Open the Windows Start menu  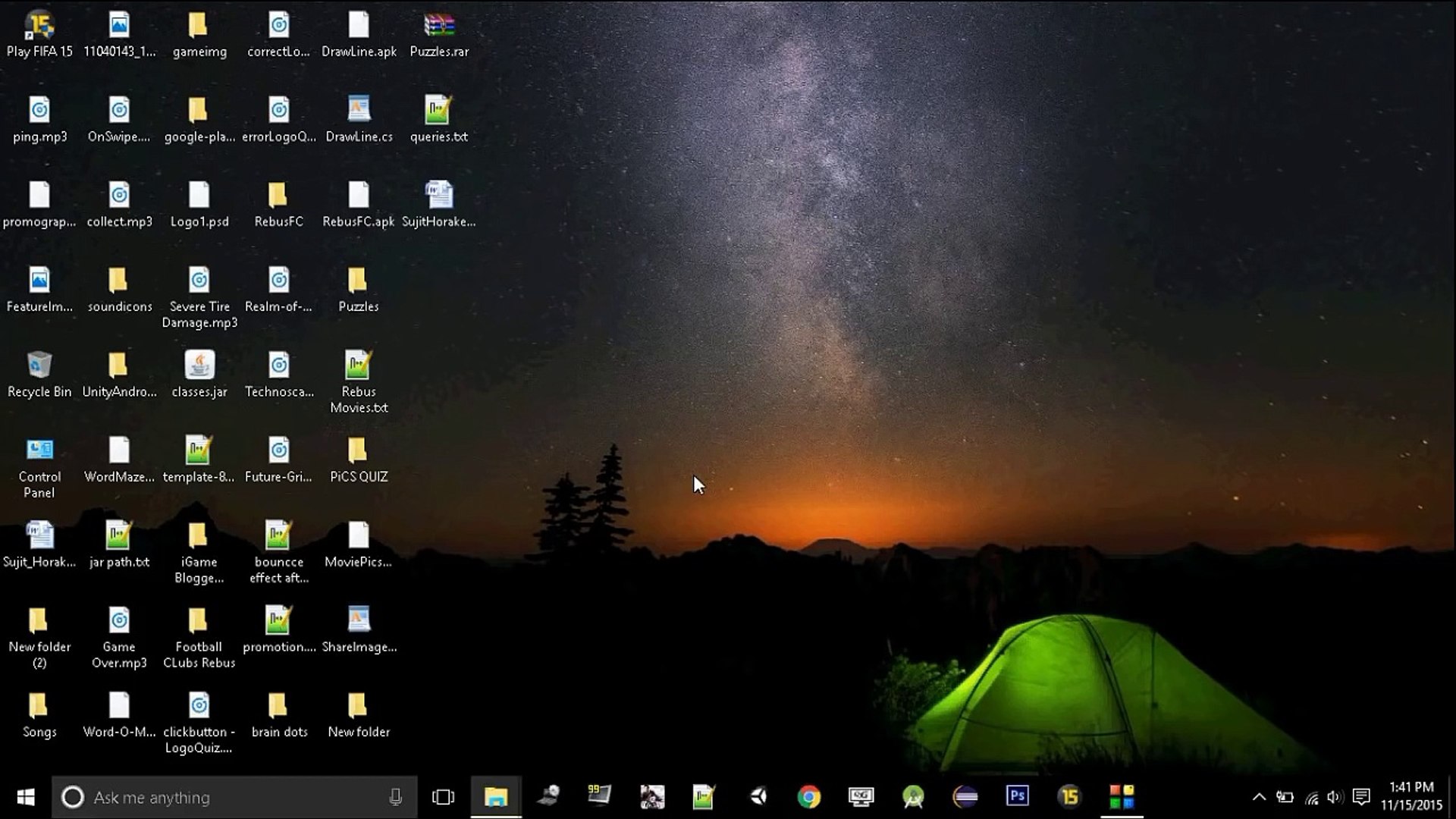tap(26, 797)
